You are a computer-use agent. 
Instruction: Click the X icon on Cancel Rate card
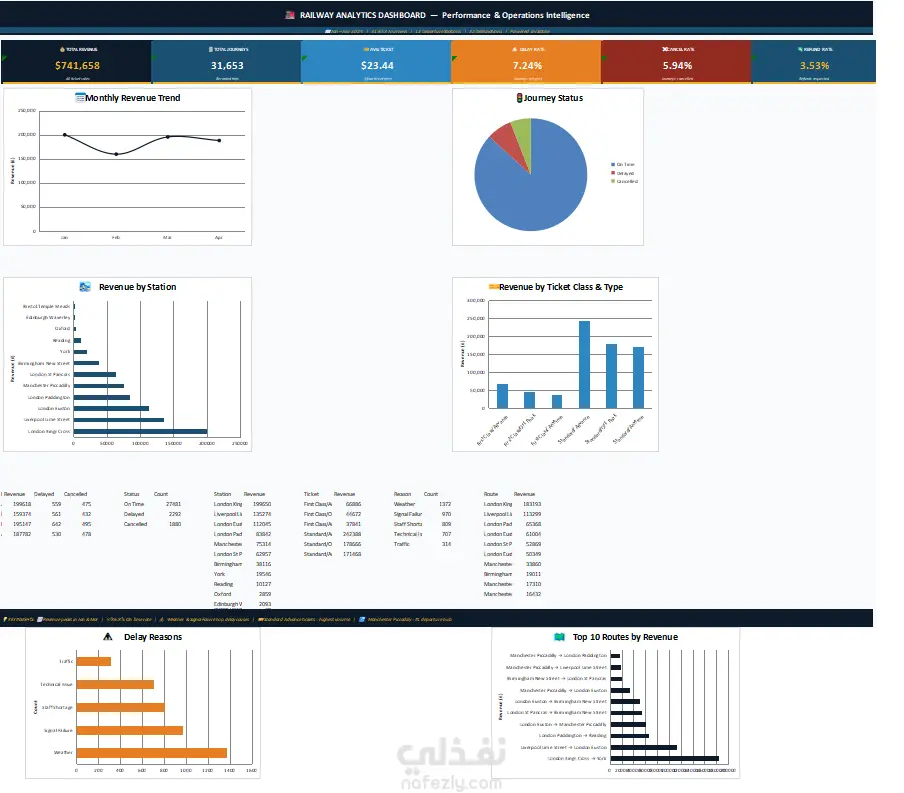(665, 50)
